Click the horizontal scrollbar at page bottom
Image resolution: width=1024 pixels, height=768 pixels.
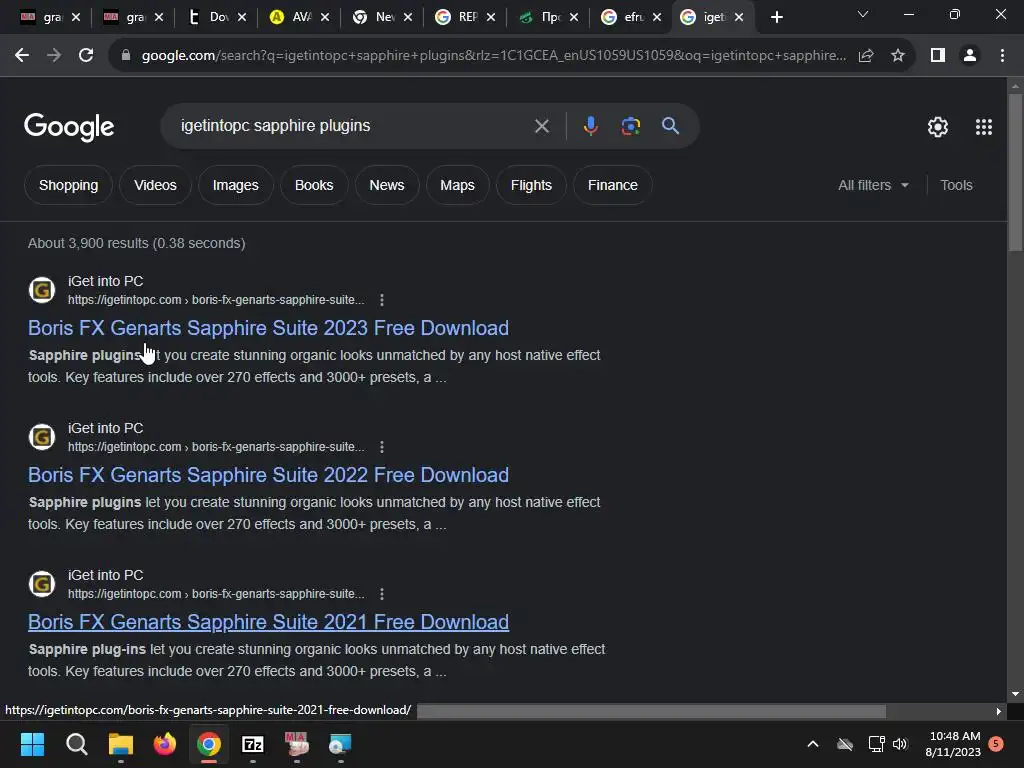[651, 711]
